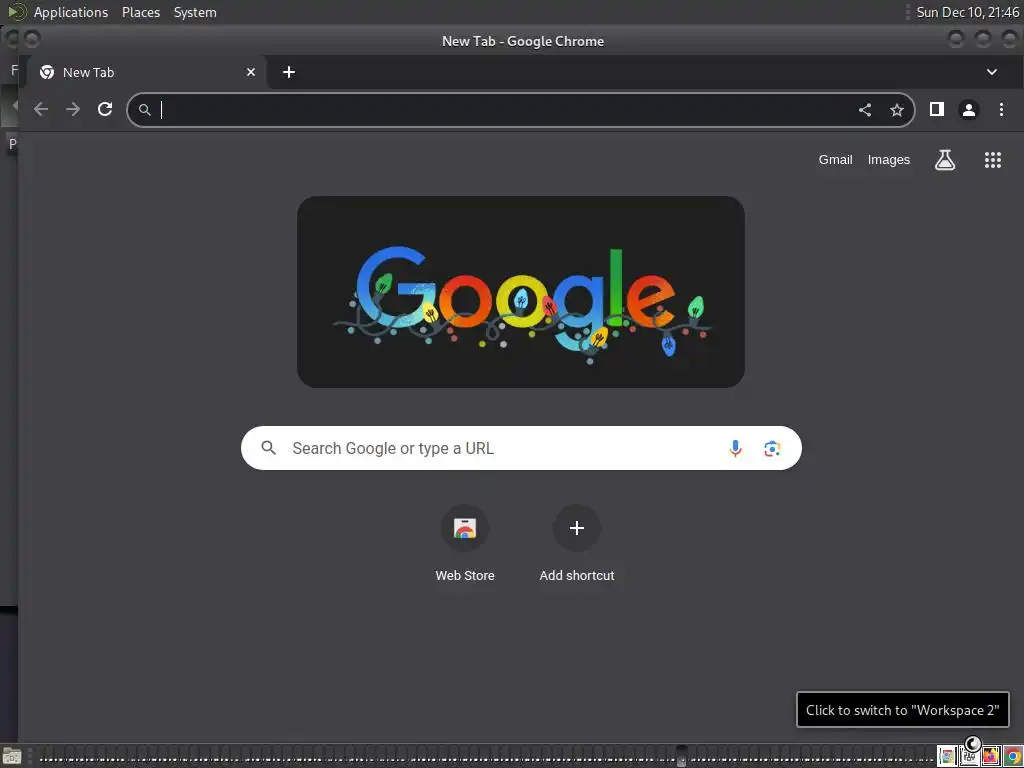Click the holiday lights Google Doodle
The height and width of the screenshot is (768, 1024).
click(520, 292)
